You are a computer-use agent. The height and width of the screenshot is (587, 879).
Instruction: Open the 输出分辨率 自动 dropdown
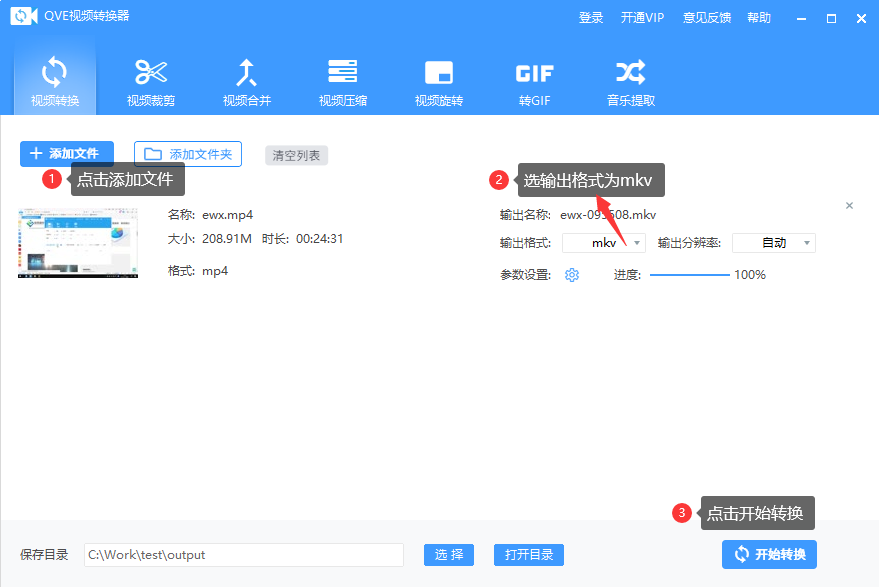coord(774,243)
